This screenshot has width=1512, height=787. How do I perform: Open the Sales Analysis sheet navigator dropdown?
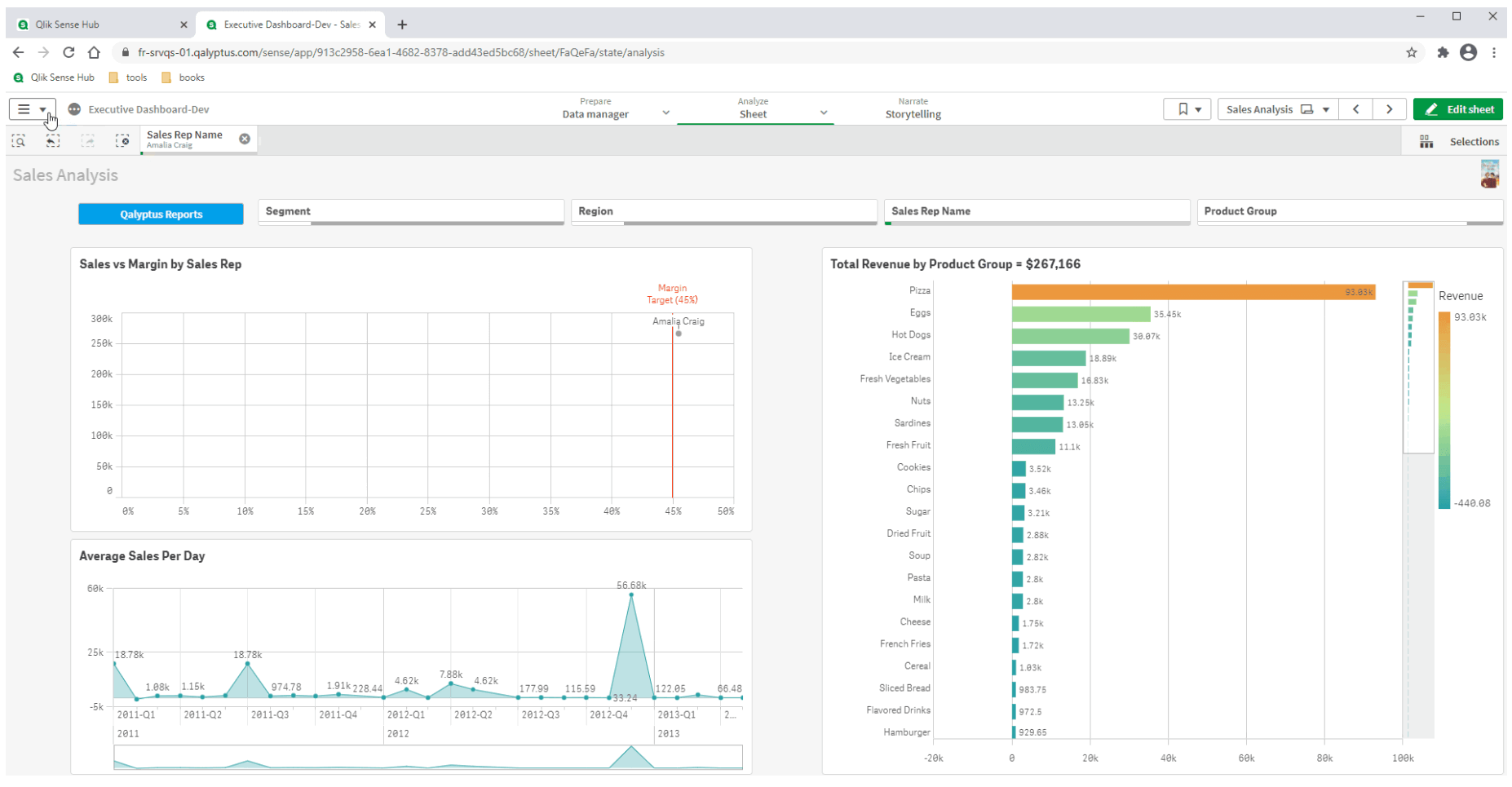(1327, 108)
